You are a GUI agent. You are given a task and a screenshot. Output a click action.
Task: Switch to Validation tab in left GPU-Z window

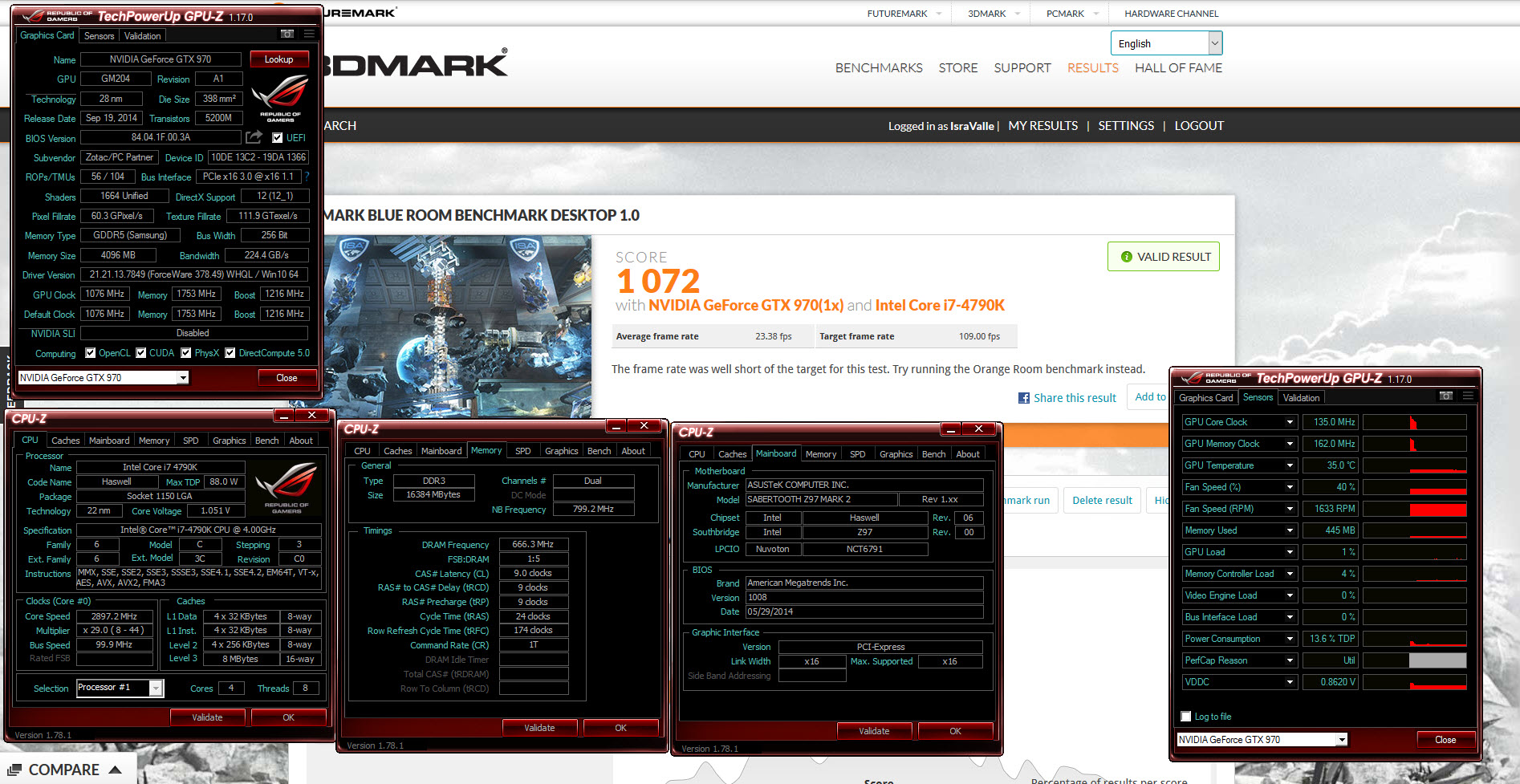143,35
